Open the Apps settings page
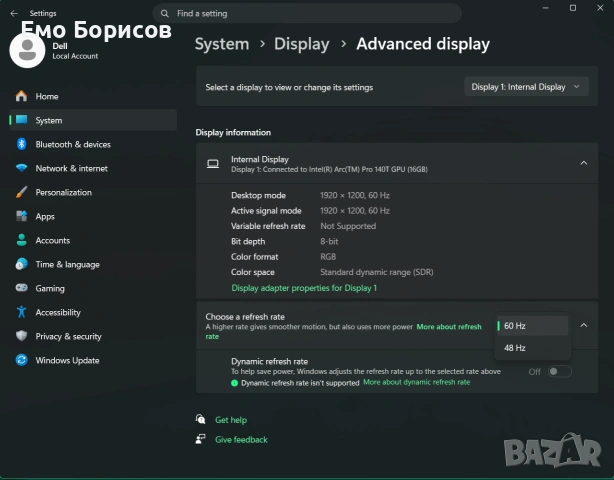This screenshot has height=480, width=614. [x=45, y=216]
